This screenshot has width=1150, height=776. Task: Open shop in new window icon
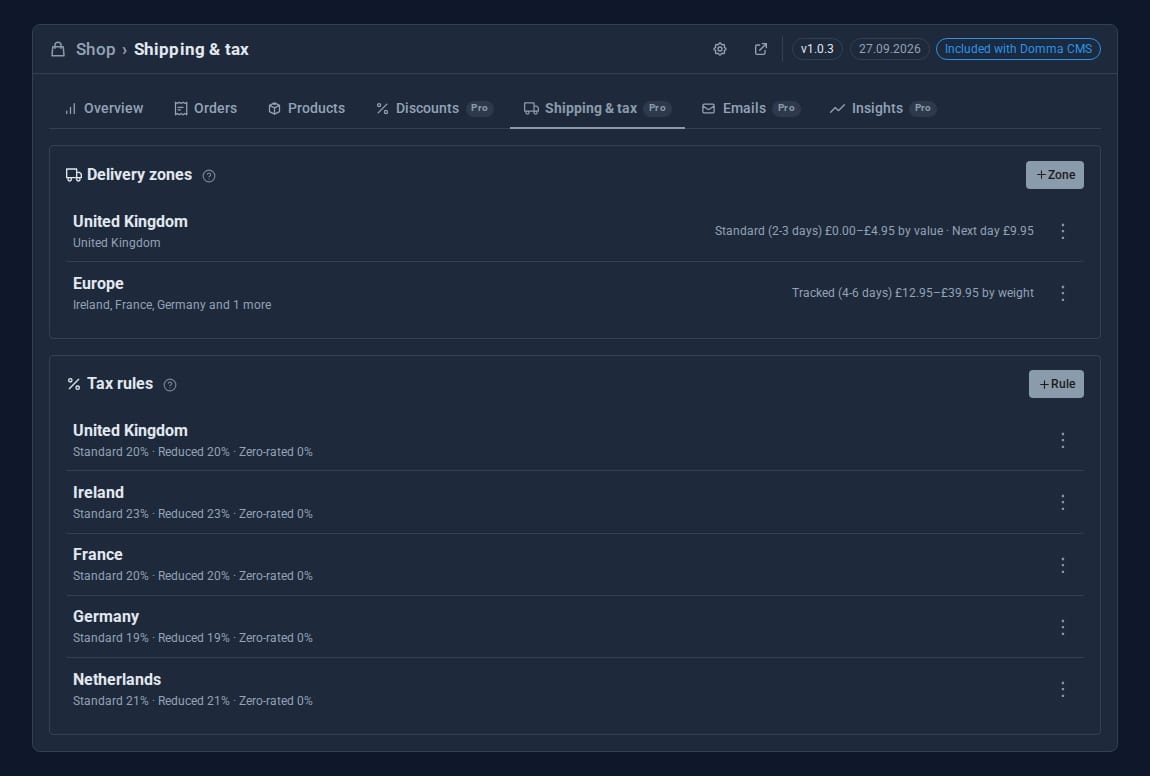tap(761, 49)
